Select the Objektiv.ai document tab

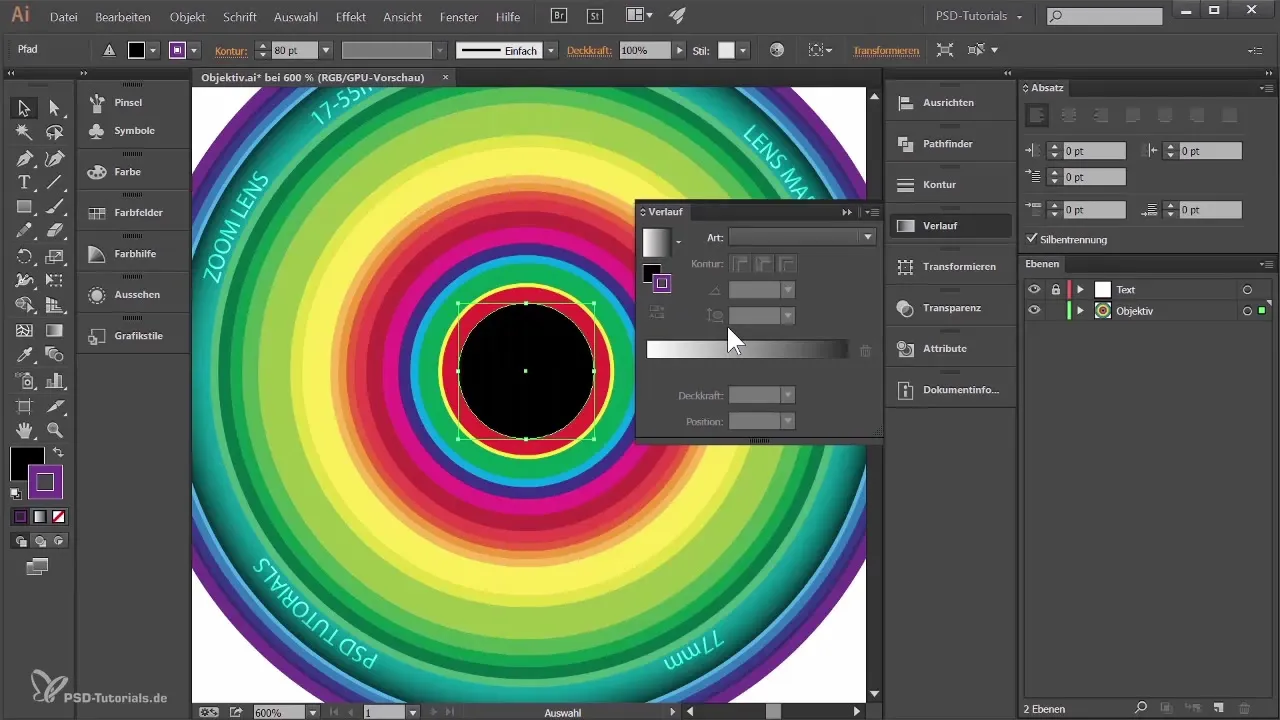pyautogui.click(x=313, y=77)
